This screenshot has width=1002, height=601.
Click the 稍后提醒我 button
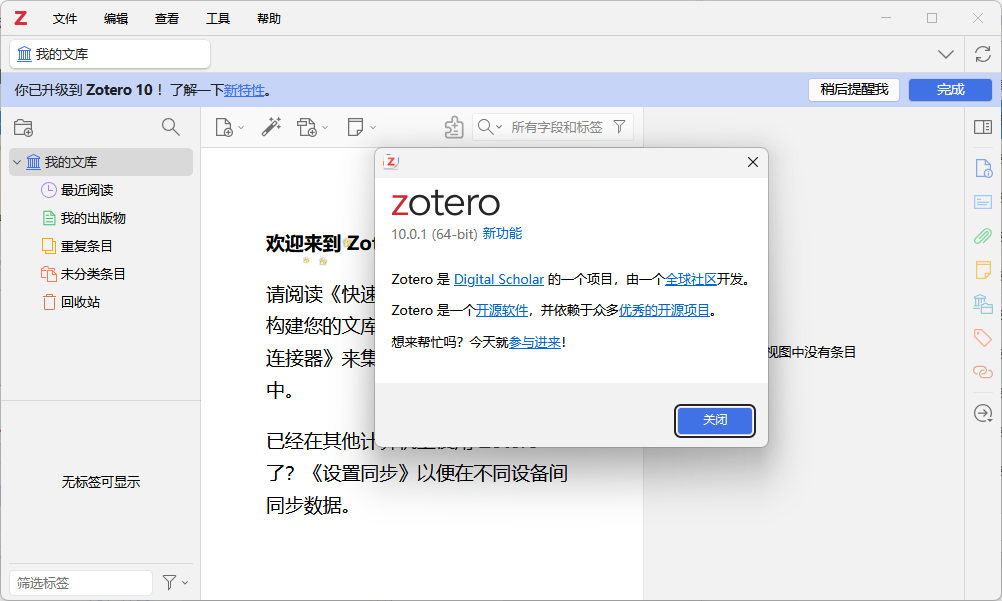[x=854, y=90]
